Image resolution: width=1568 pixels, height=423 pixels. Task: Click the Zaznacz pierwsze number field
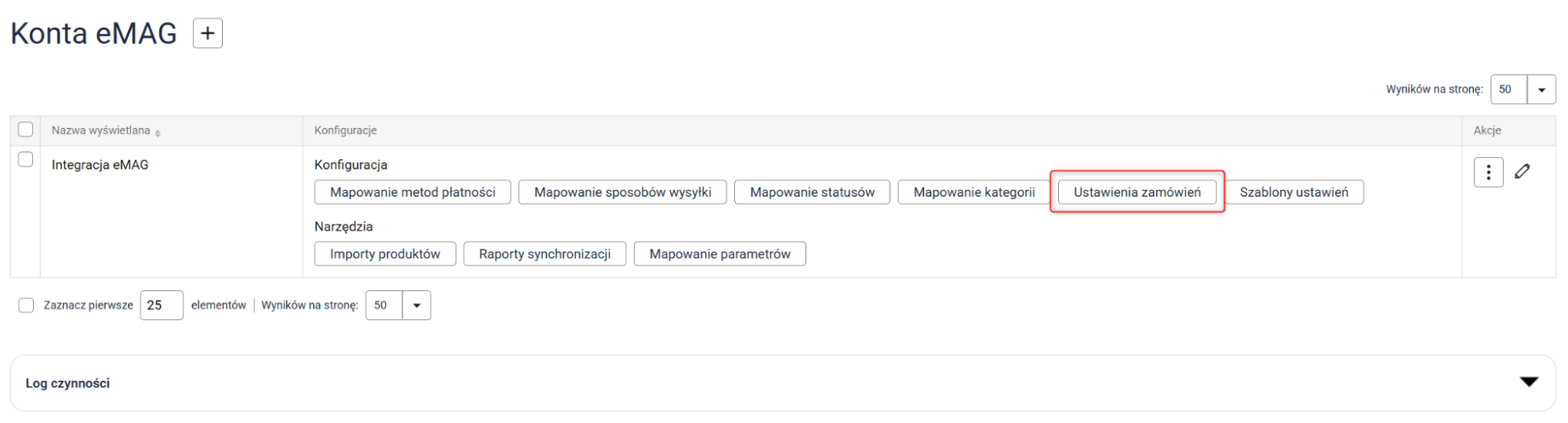tap(162, 305)
